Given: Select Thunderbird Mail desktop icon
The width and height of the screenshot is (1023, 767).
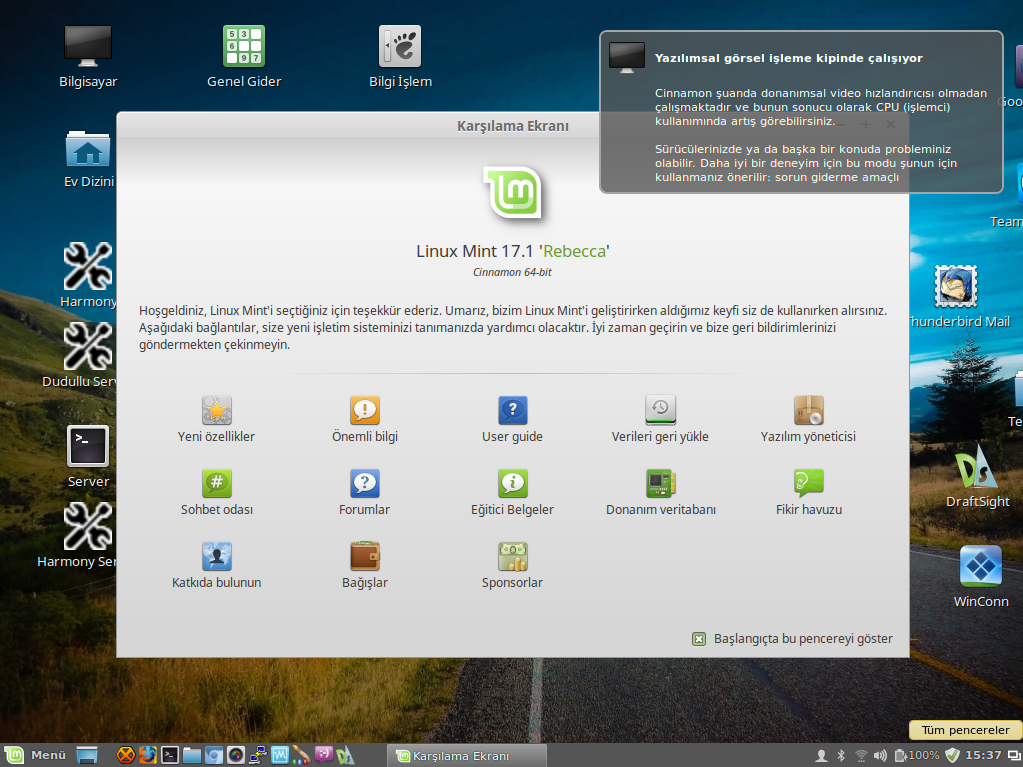Looking at the screenshot, I should [x=956, y=286].
